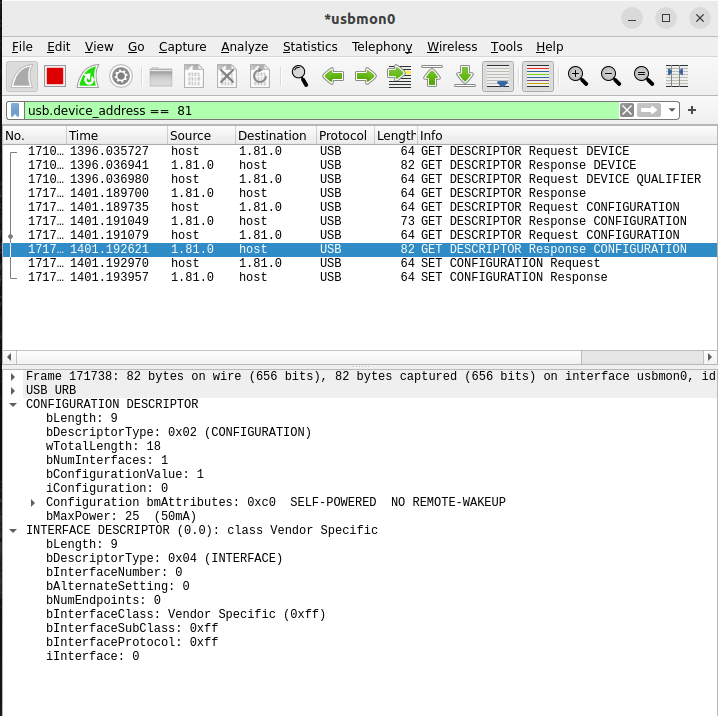This screenshot has height=716, width=718.
Task: Select bInterfaceClass Vendor Specific field
Action: pyautogui.click(x=185, y=614)
